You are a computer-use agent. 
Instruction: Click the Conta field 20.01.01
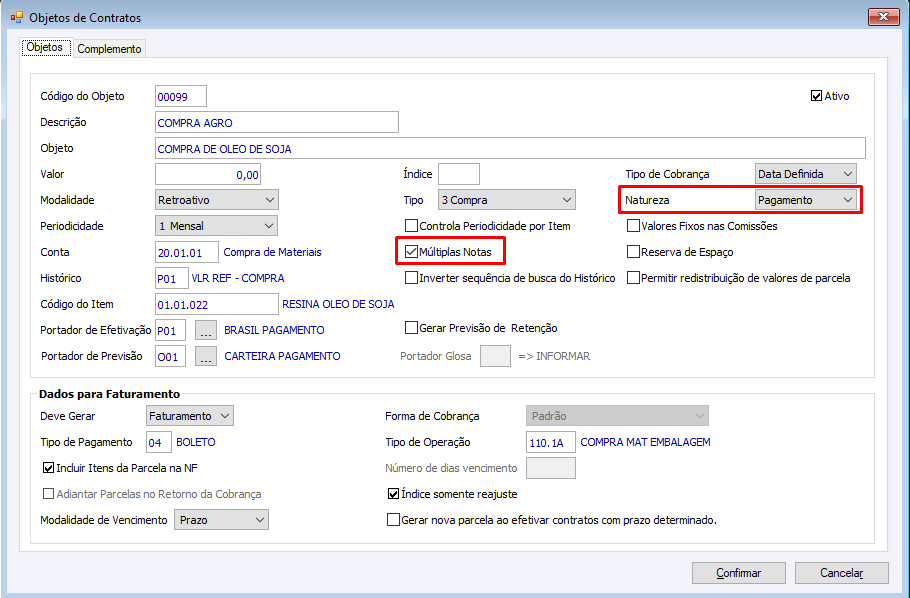[187, 253]
